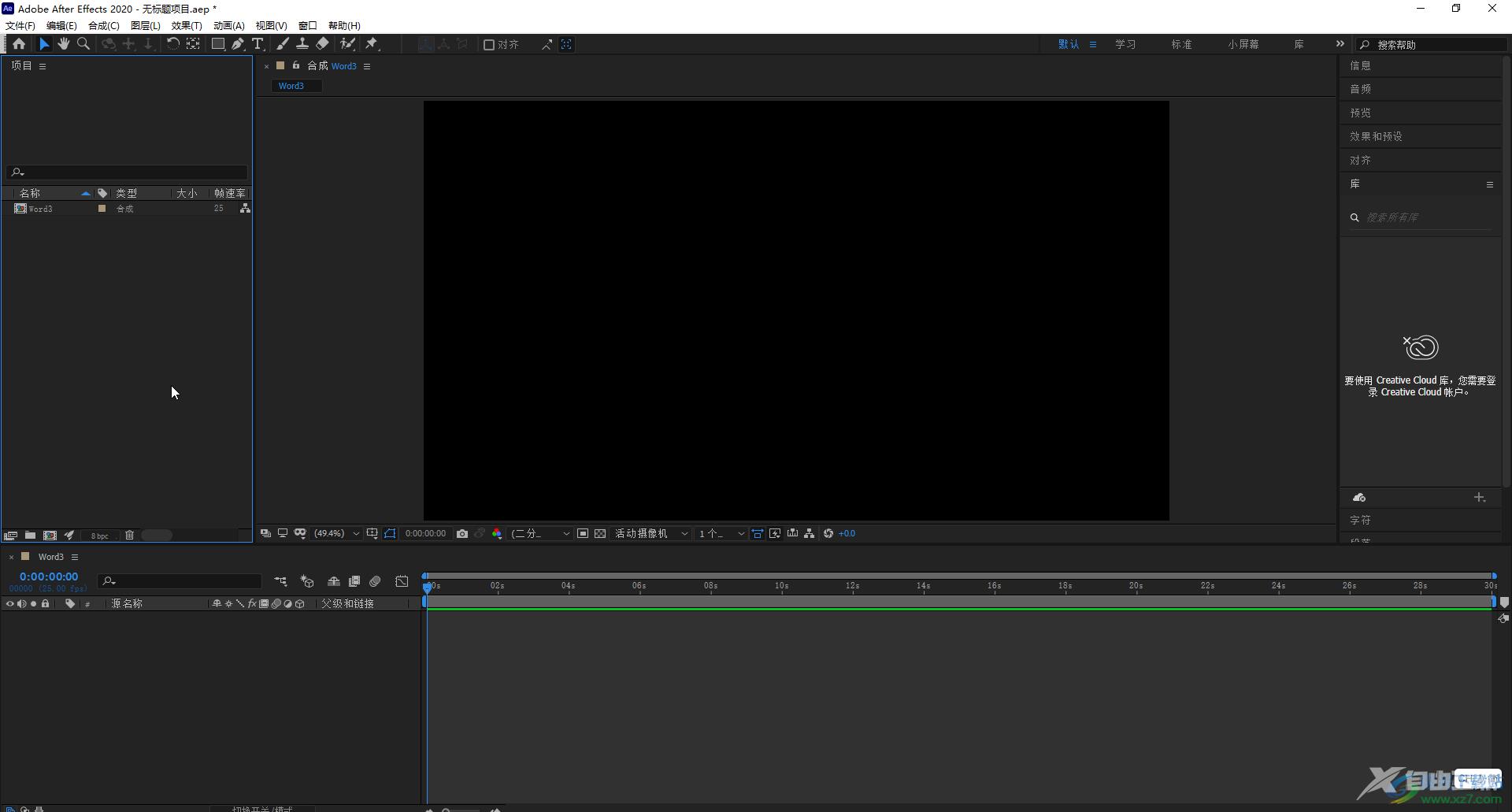
Task: Expand the workspace overflow chevron
Action: point(1340,44)
